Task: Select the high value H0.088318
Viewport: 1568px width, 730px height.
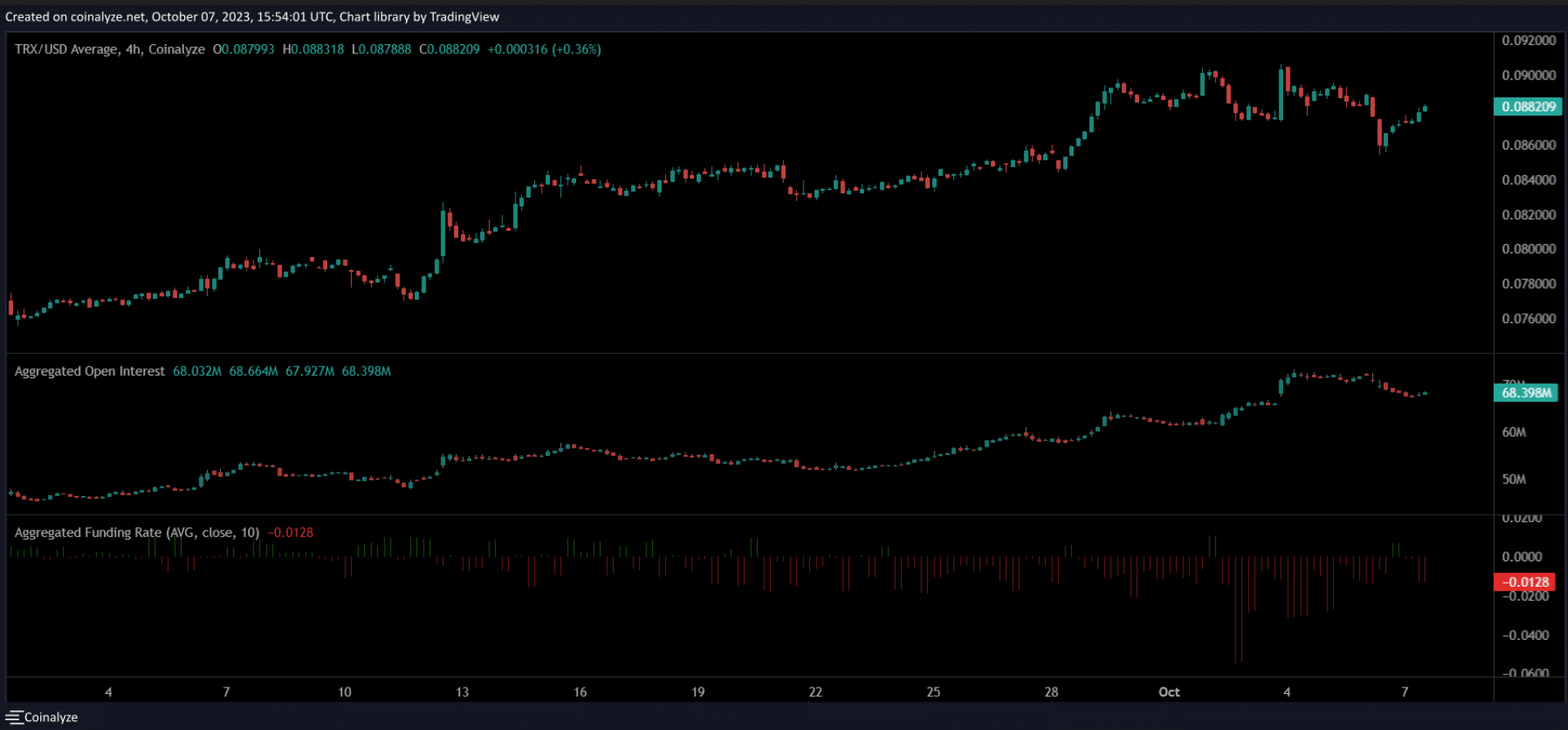Action: pyautogui.click(x=313, y=49)
